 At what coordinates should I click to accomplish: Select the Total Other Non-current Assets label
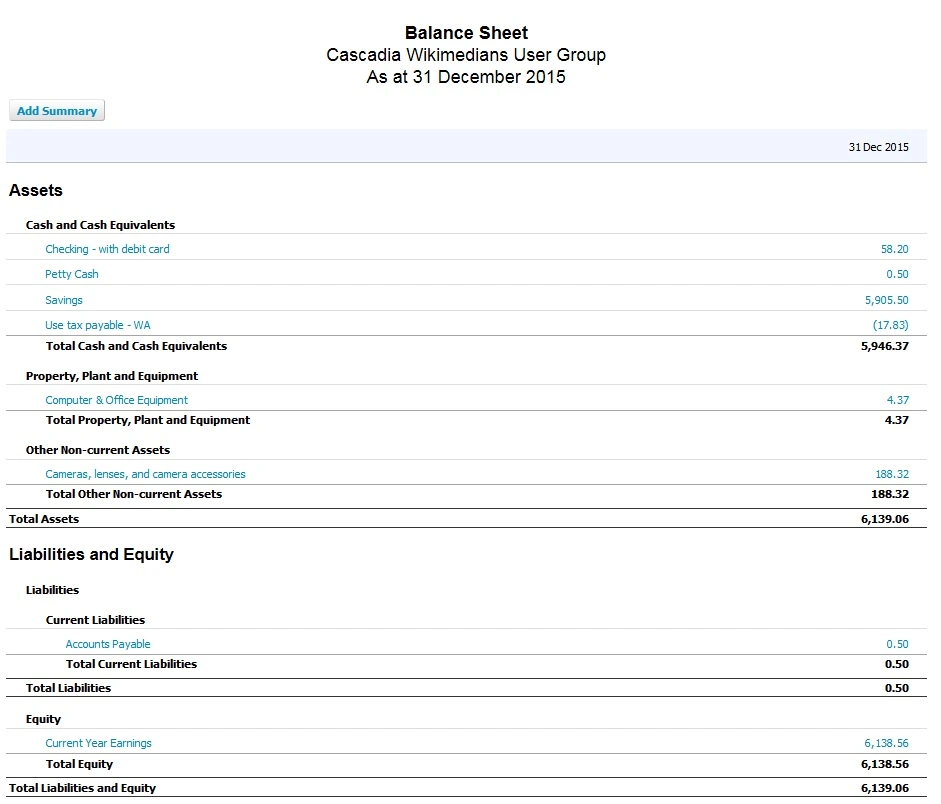(134, 494)
